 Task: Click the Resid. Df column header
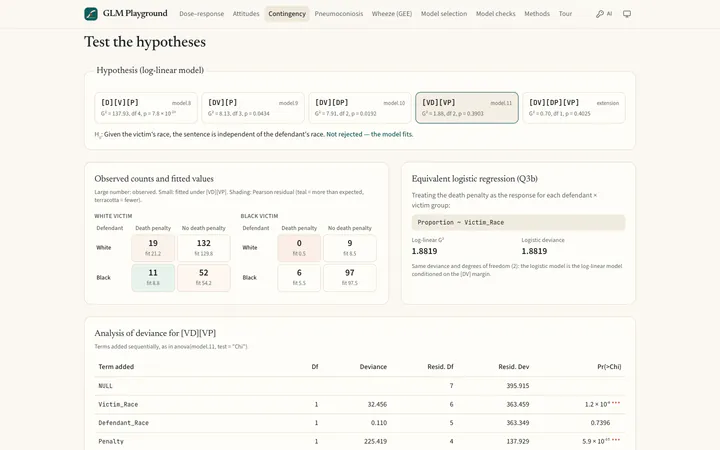(x=440, y=366)
